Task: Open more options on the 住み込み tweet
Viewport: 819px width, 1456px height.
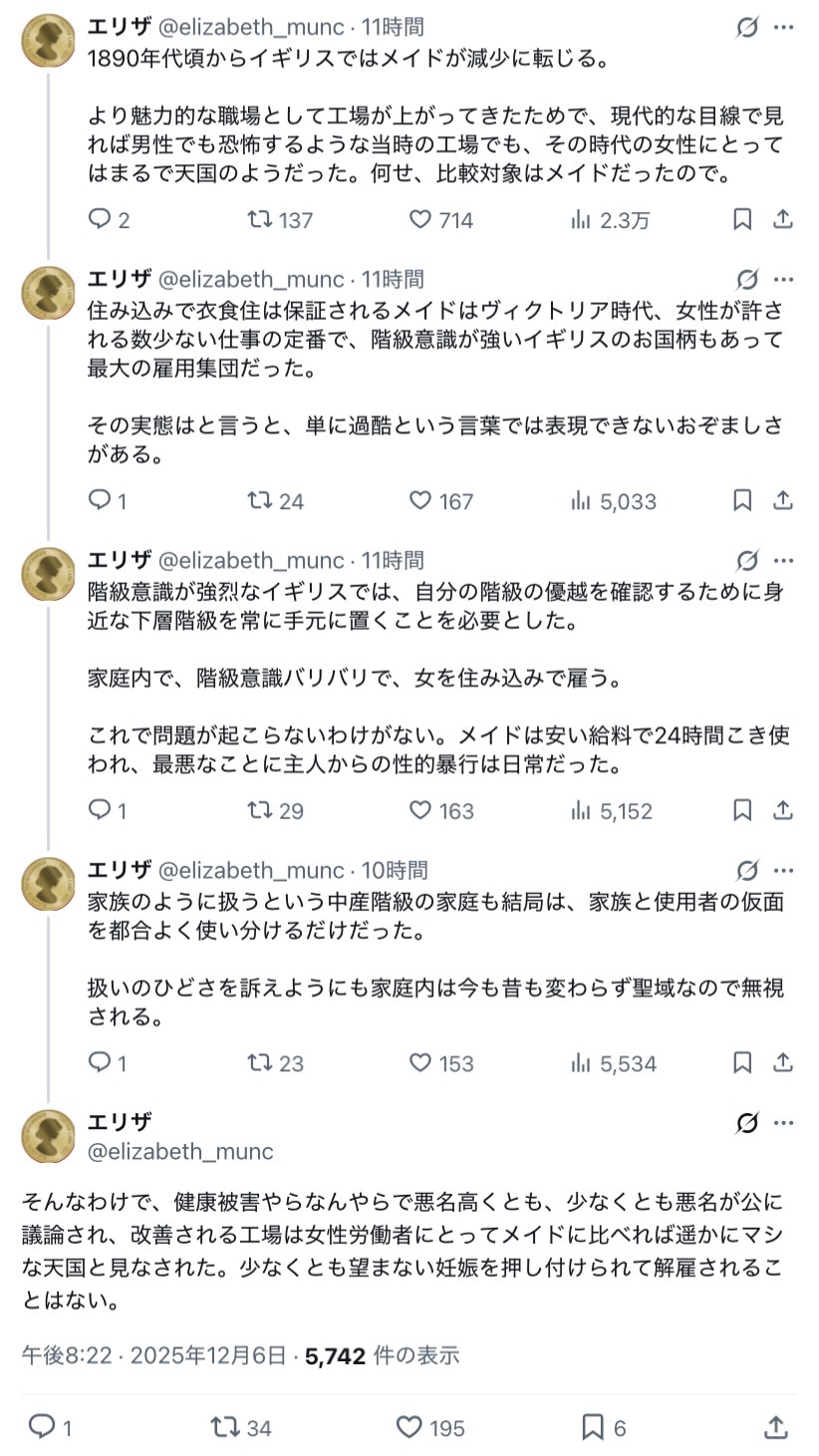Action: (x=784, y=279)
